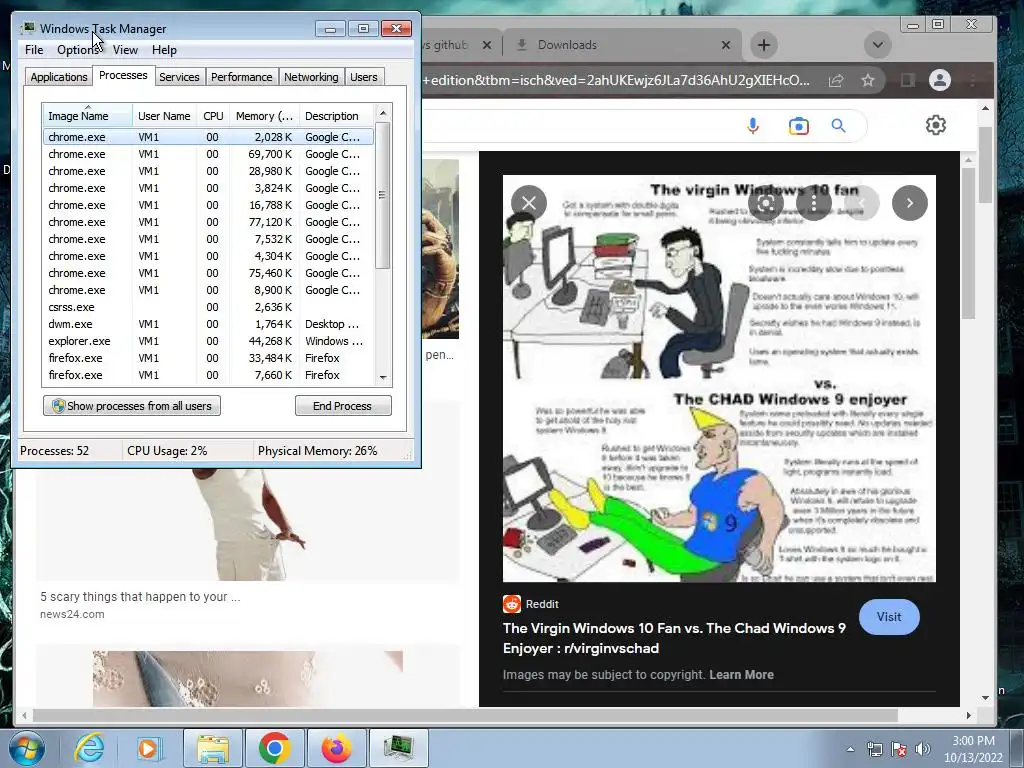Open Internet Explorer from the taskbar
1024x768 pixels.
coord(89,748)
